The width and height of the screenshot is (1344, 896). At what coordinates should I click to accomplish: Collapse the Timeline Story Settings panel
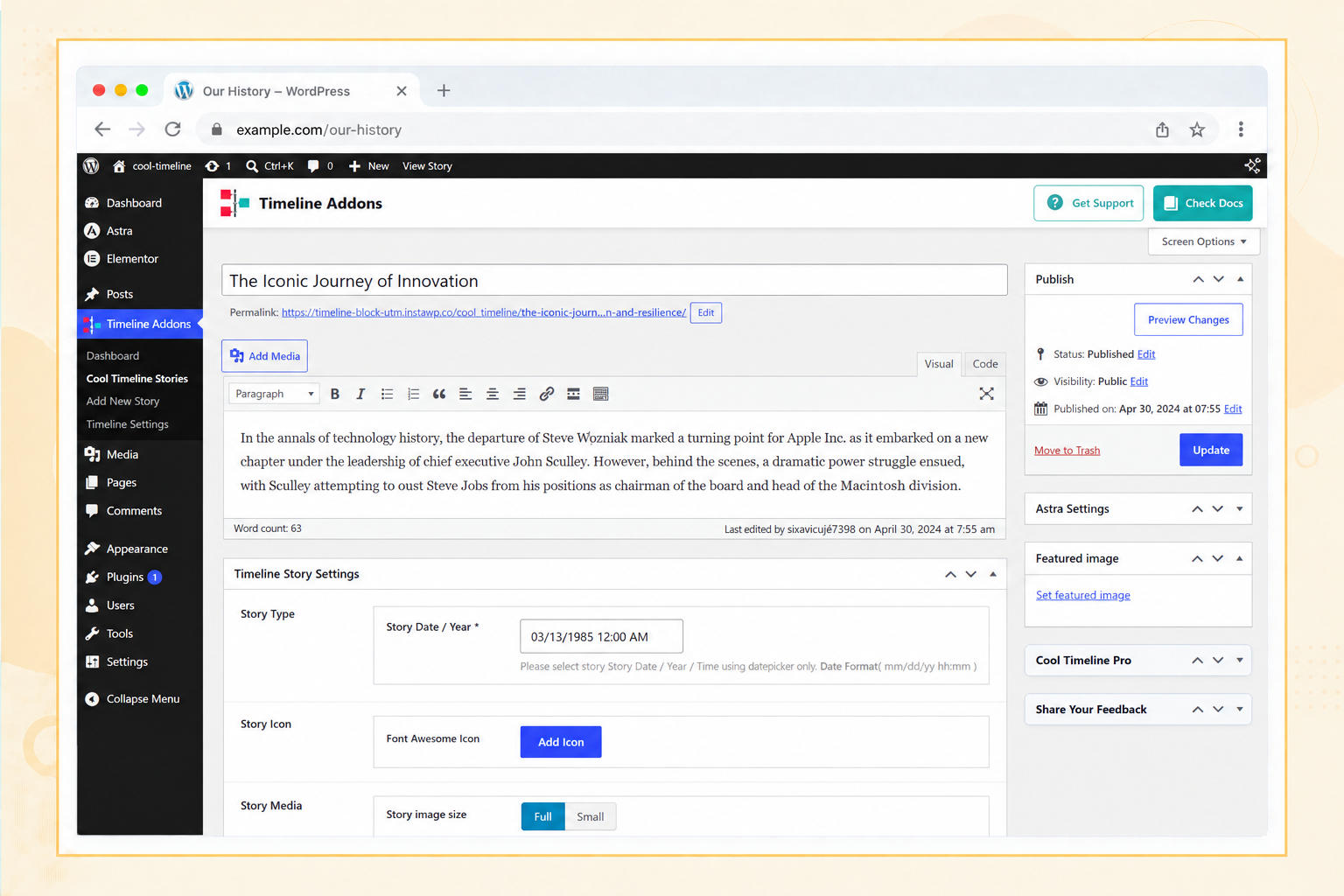(993, 574)
